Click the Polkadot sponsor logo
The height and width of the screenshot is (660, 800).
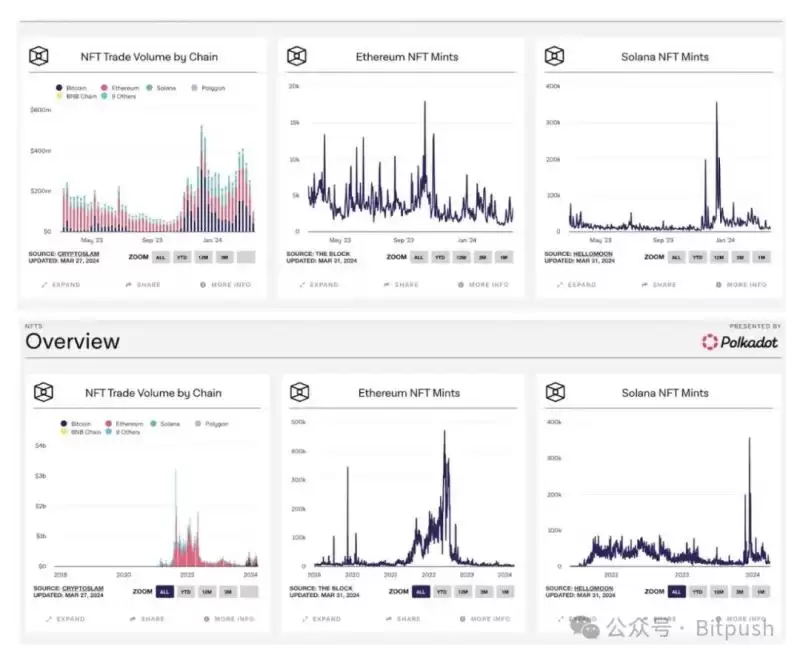click(739, 342)
